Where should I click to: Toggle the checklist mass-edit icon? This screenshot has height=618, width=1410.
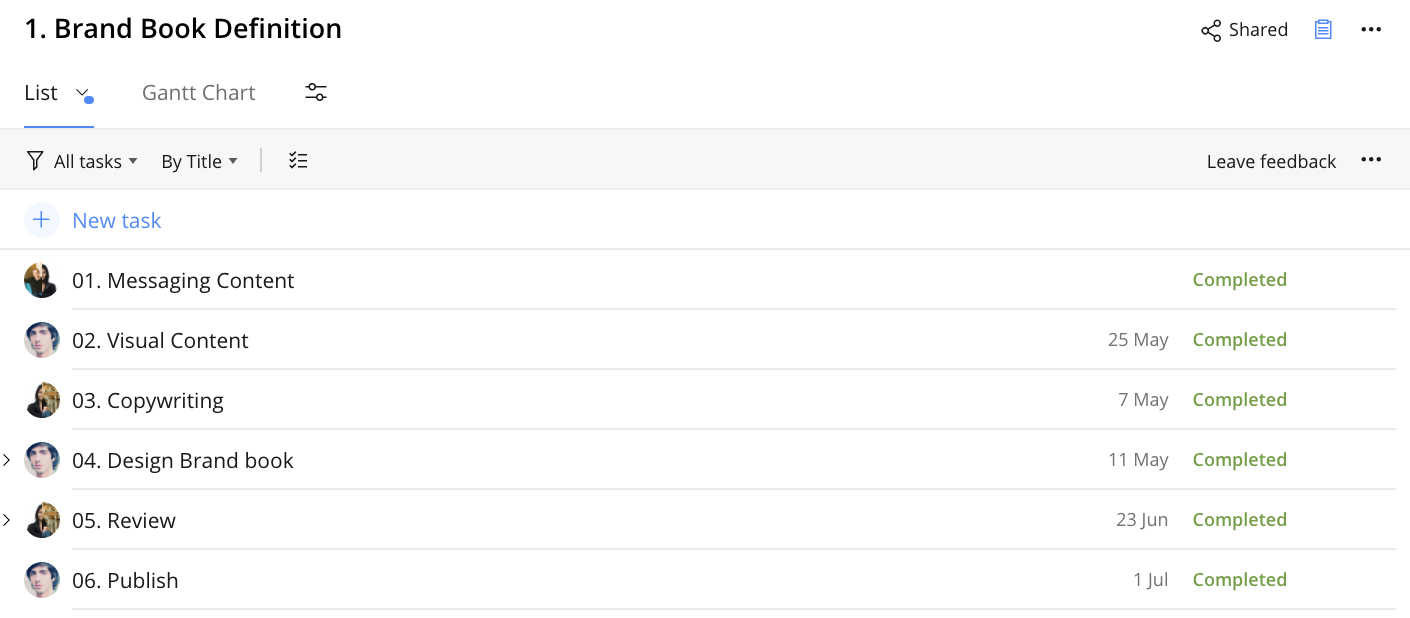pyautogui.click(x=298, y=161)
